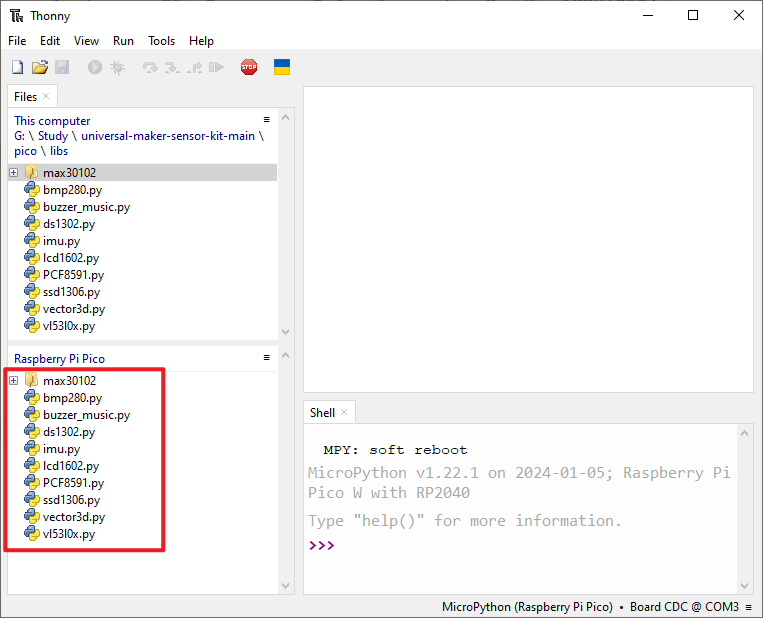Screen dimensions: 763x618
Task: Click the New file toolbar icon
Action: 18,67
